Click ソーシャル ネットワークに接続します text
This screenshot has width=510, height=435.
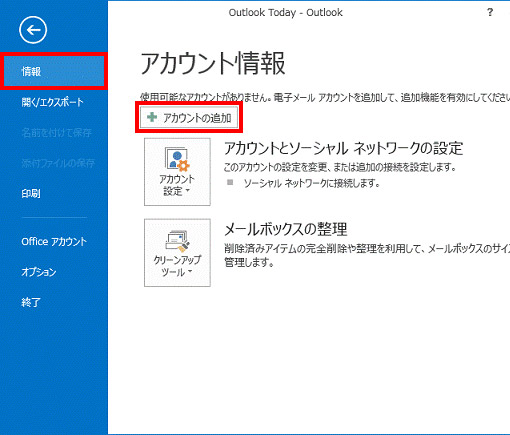(x=312, y=183)
